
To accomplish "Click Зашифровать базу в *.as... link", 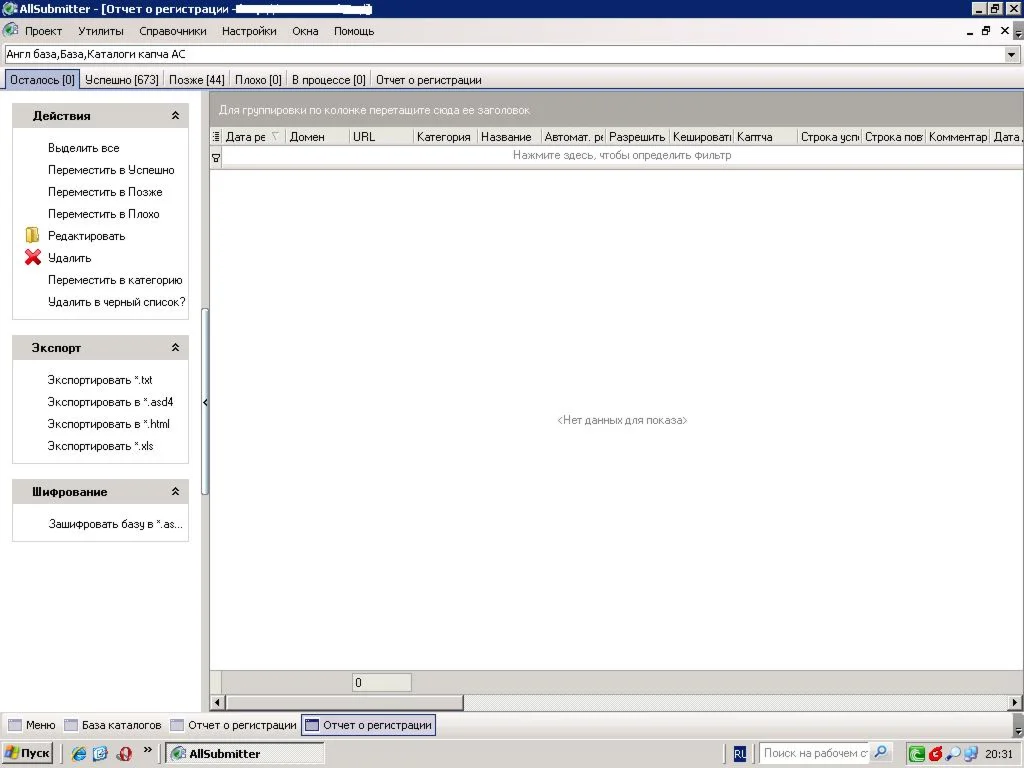I will pos(116,524).
